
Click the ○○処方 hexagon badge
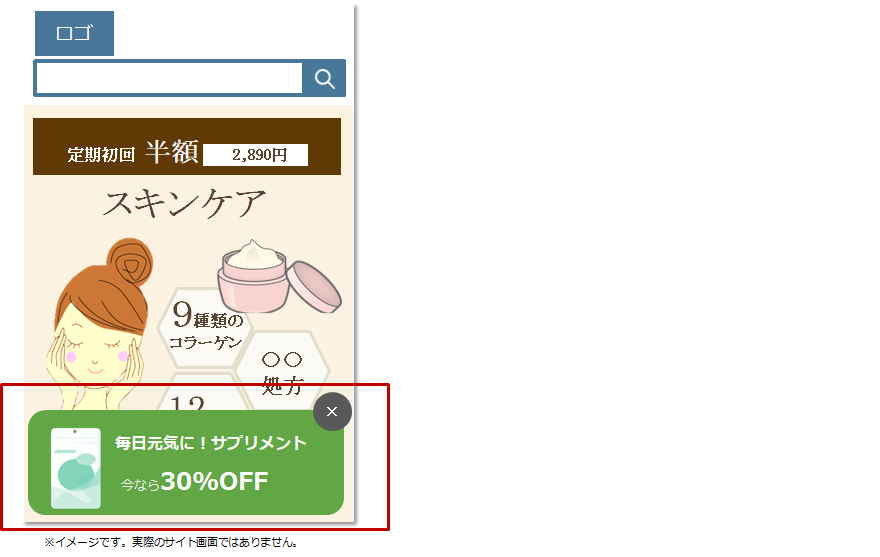tap(282, 373)
